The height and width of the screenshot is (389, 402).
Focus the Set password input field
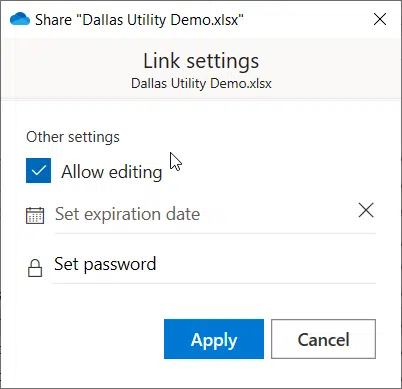click(x=214, y=264)
